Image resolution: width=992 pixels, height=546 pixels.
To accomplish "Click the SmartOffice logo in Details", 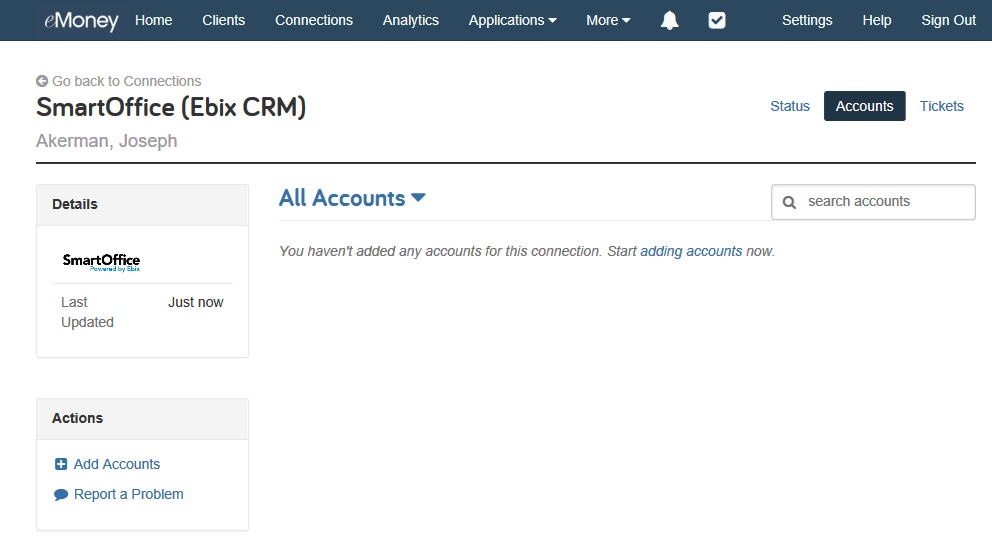I will (101, 262).
